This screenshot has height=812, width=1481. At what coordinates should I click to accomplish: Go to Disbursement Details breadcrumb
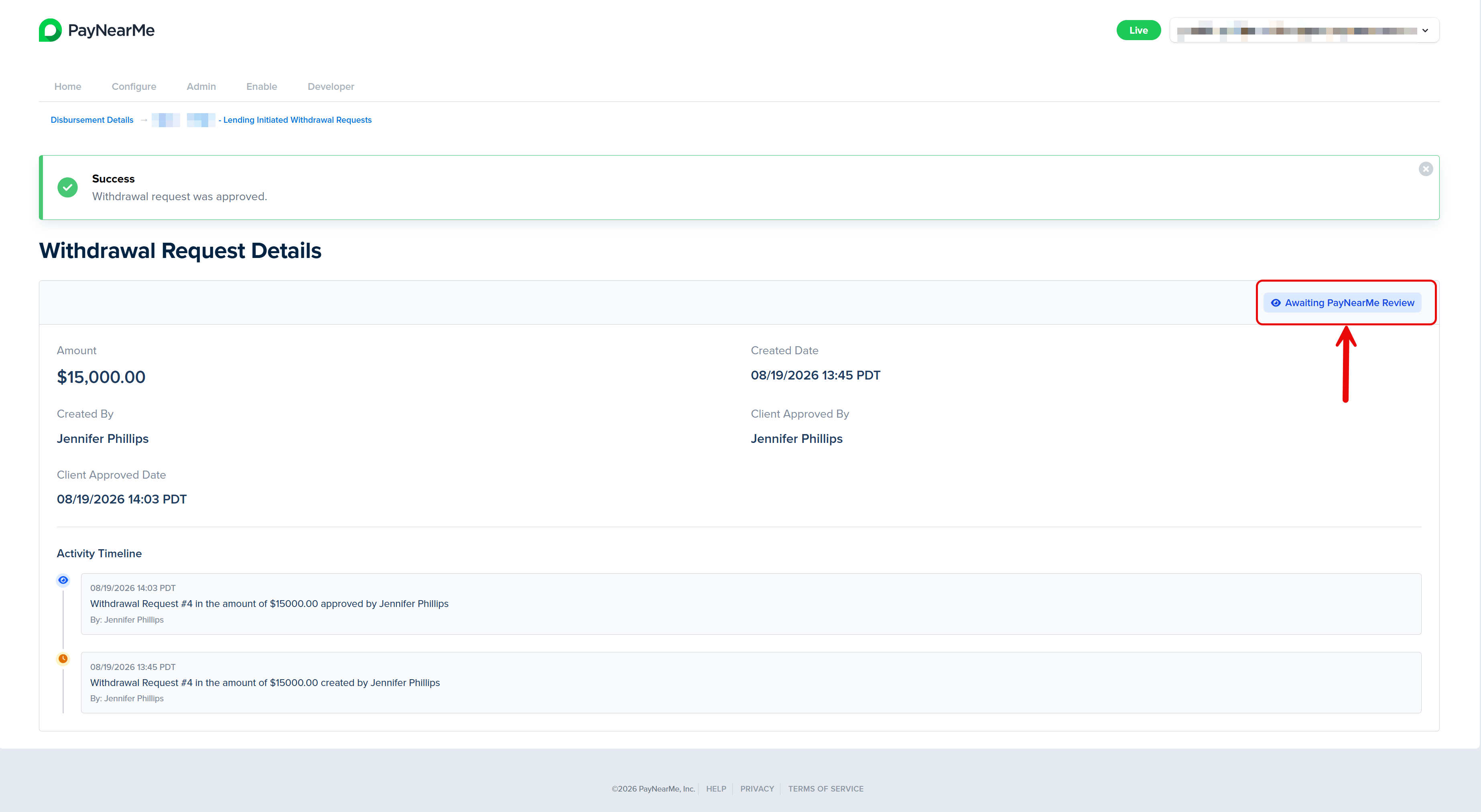(92, 120)
